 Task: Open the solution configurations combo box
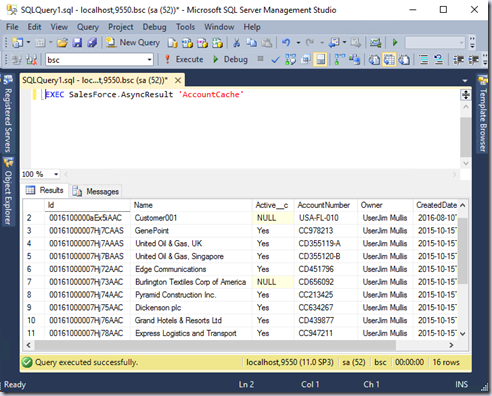pyautogui.click(x=435, y=43)
